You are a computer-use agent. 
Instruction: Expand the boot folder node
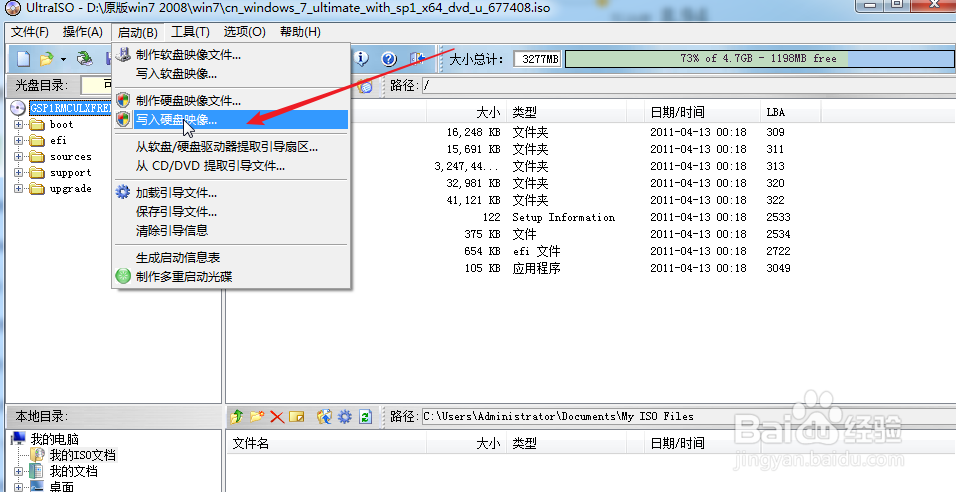coord(18,124)
